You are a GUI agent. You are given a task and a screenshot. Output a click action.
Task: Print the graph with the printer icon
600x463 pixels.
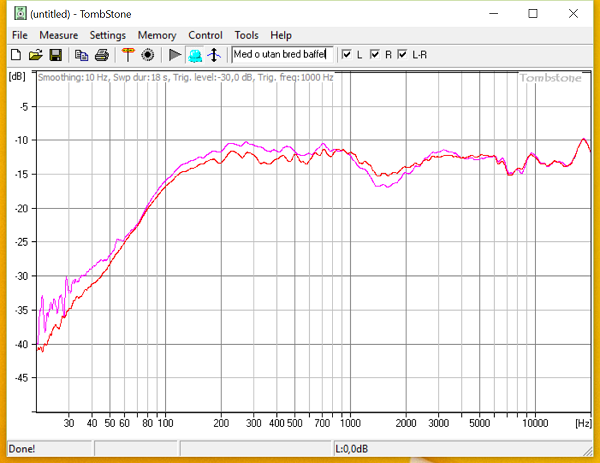tap(101, 55)
